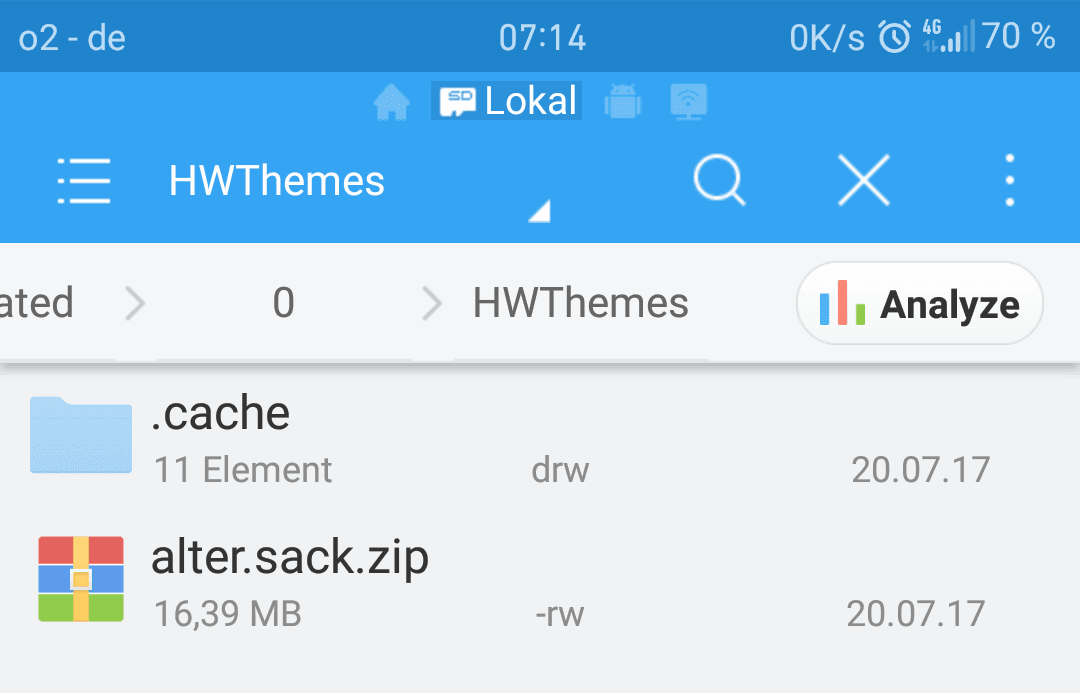
Task: Click the chevron before the 0 breadcrumb
Action: [x=136, y=303]
